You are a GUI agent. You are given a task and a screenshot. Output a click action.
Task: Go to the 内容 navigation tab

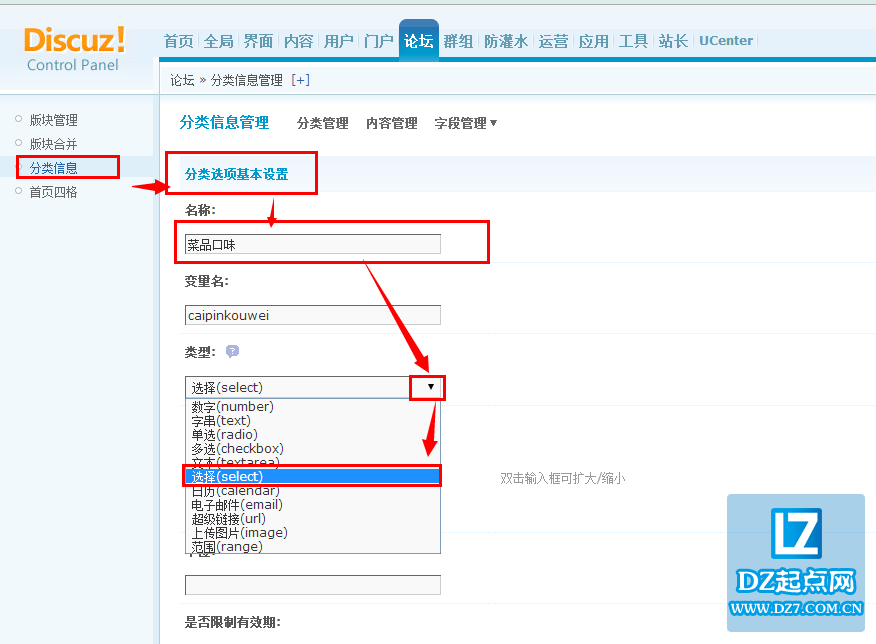pyautogui.click(x=298, y=41)
